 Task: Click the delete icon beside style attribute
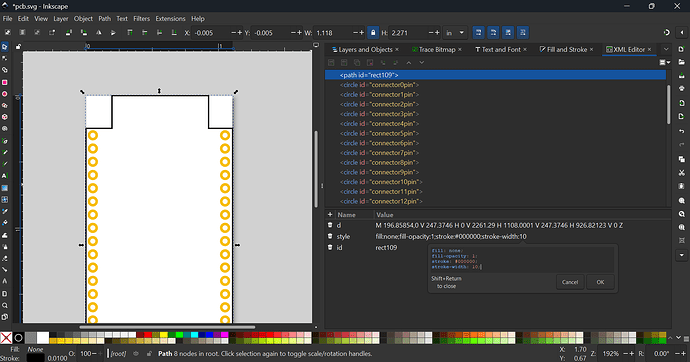[330, 236]
